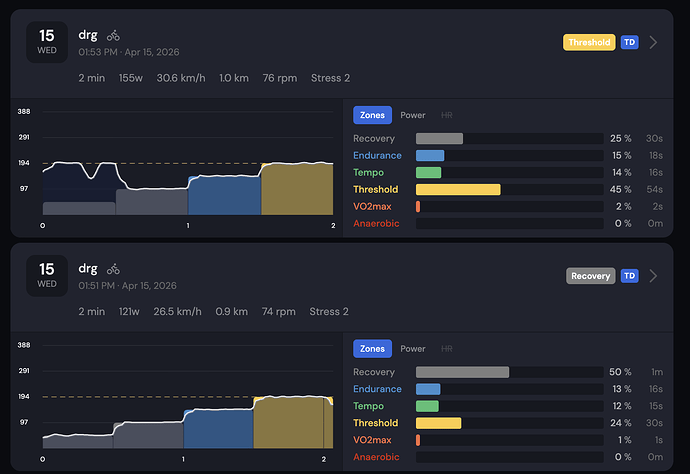The image size is (690, 474).
Task: Click the yellow Threshold label tag
Action: pos(588,42)
